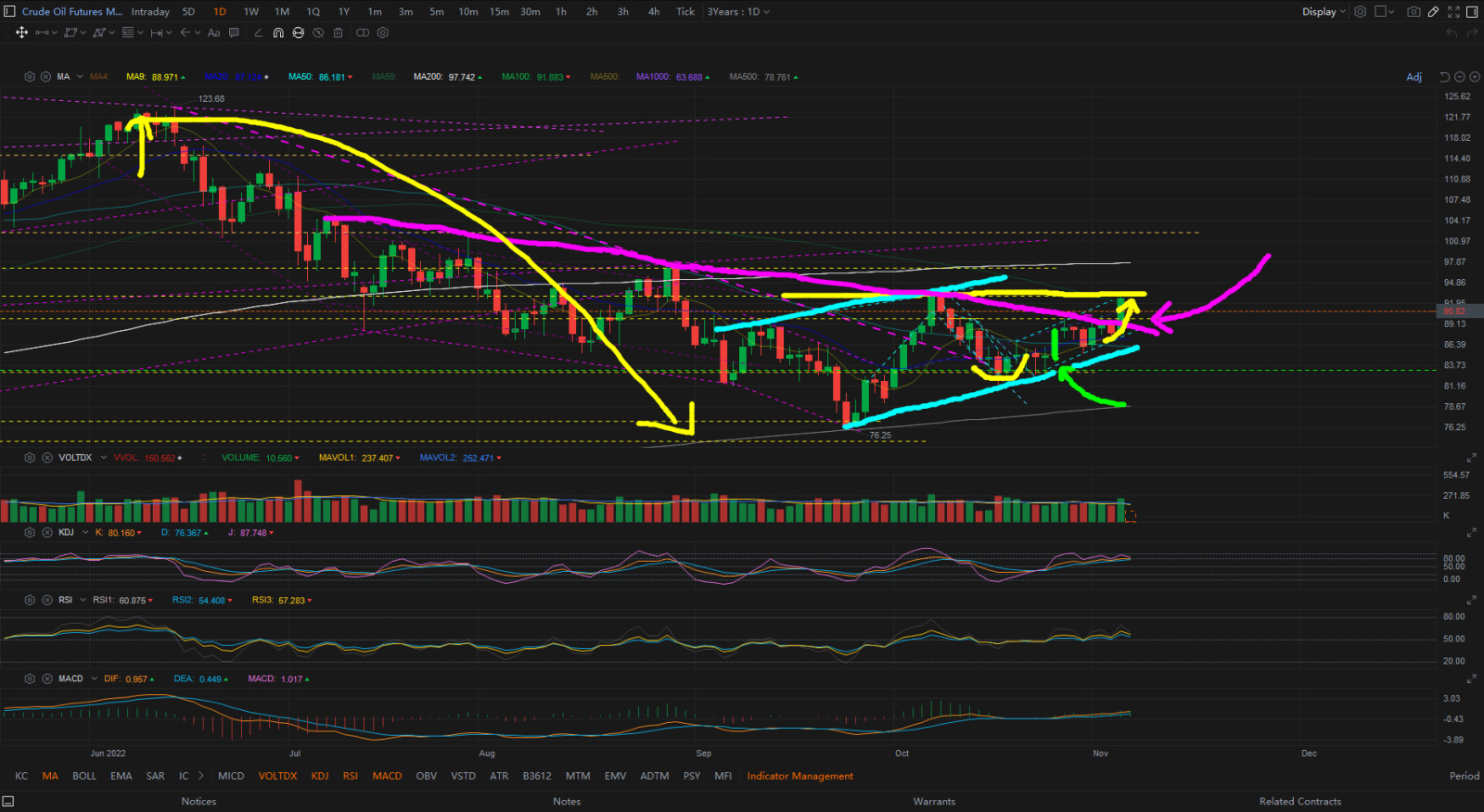Open the MA indicator type dropdown
This screenshot has height=812, width=1484.
coord(79,77)
